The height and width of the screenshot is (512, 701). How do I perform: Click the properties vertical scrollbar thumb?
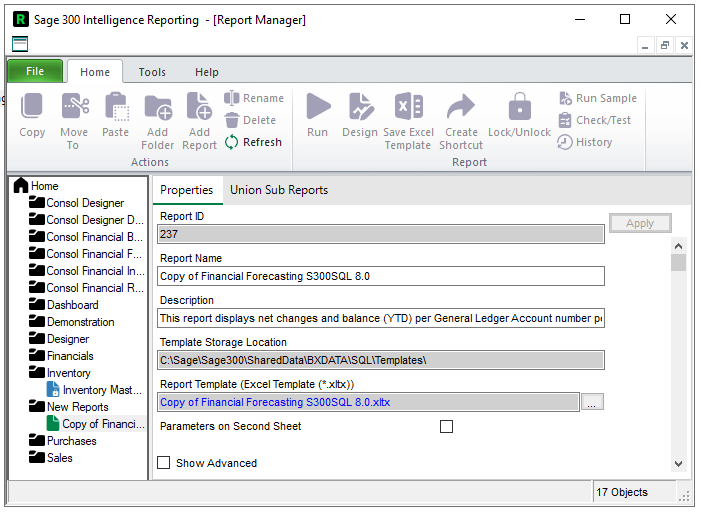pyautogui.click(x=678, y=263)
